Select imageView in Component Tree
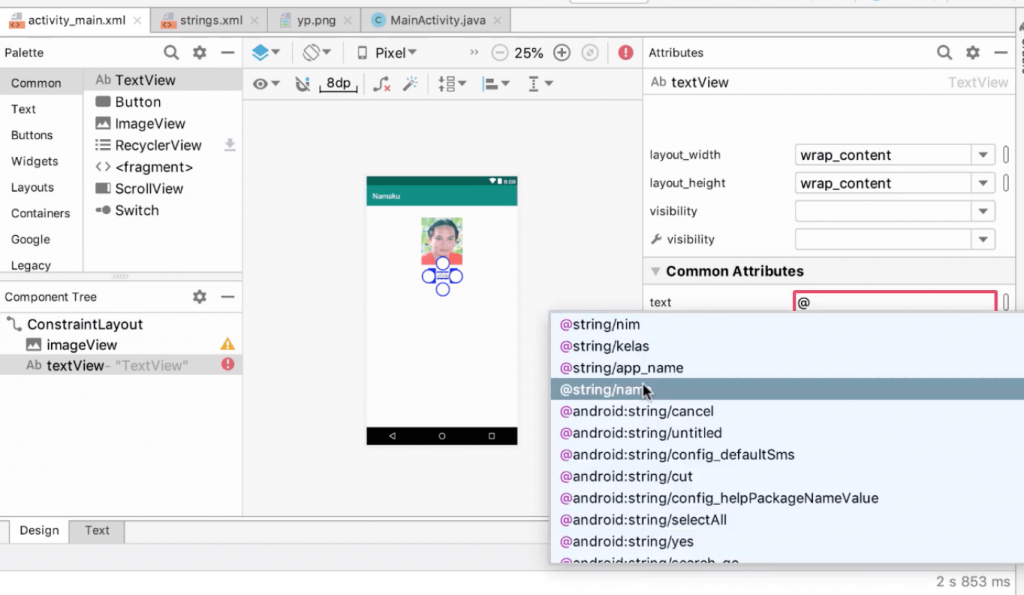Image resolution: width=1024 pixels, height=595 pixels. pyautogui.click(x=81, y=345)
